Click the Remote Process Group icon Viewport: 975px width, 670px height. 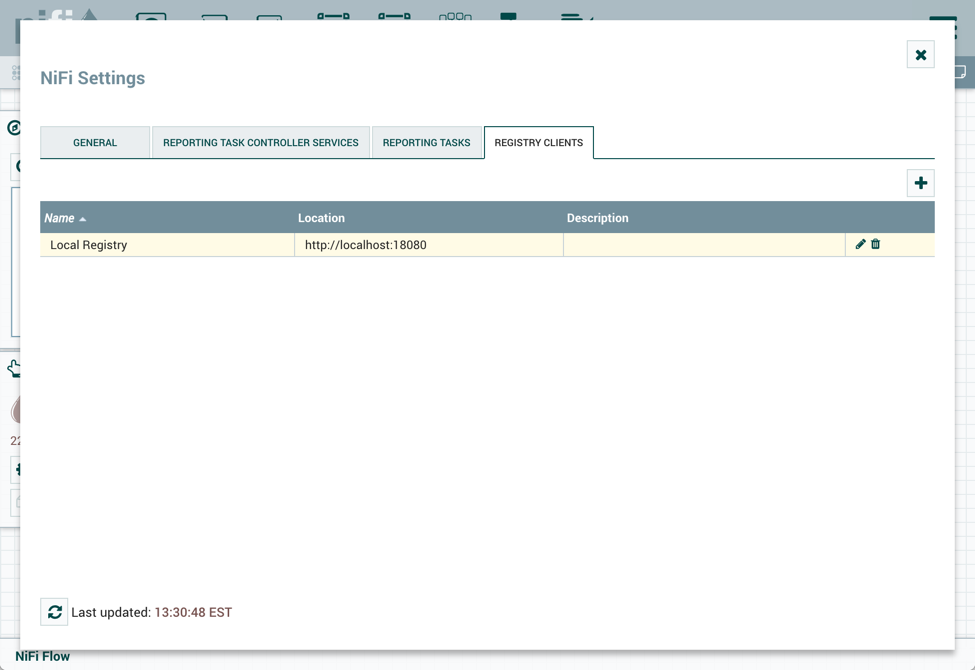click(x=393, y=18)
